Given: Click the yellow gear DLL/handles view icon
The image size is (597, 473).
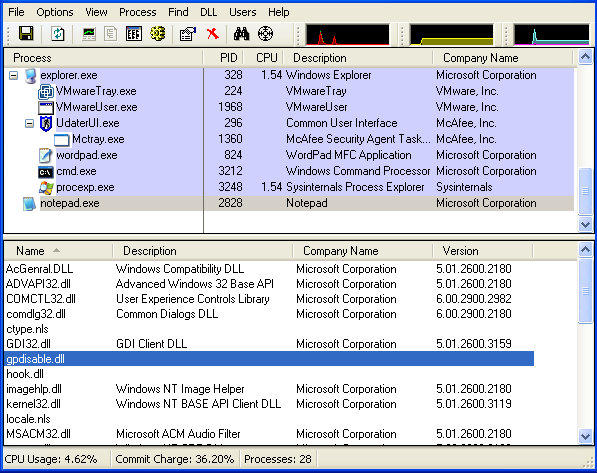Looking at the screenshot, I should point(157,34).
